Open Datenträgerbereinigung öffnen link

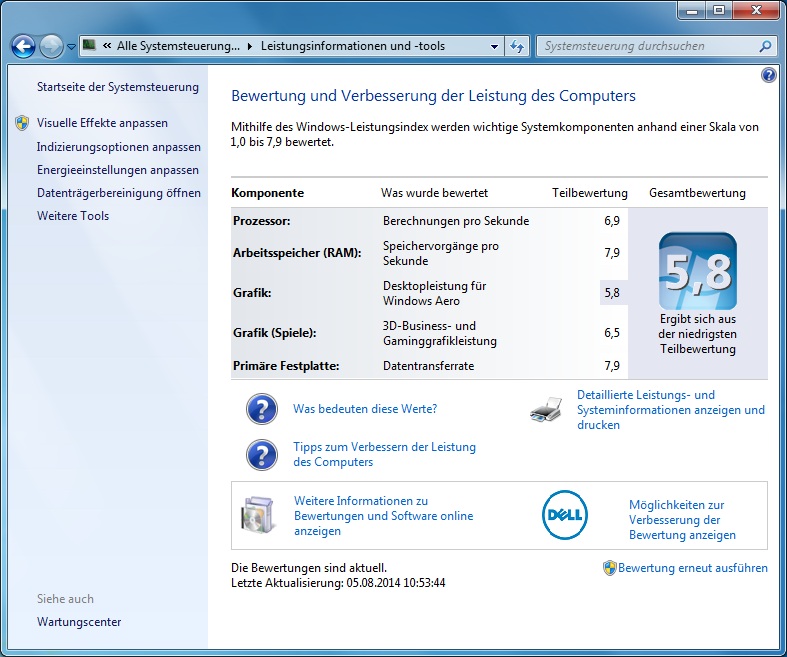point(118,193)
